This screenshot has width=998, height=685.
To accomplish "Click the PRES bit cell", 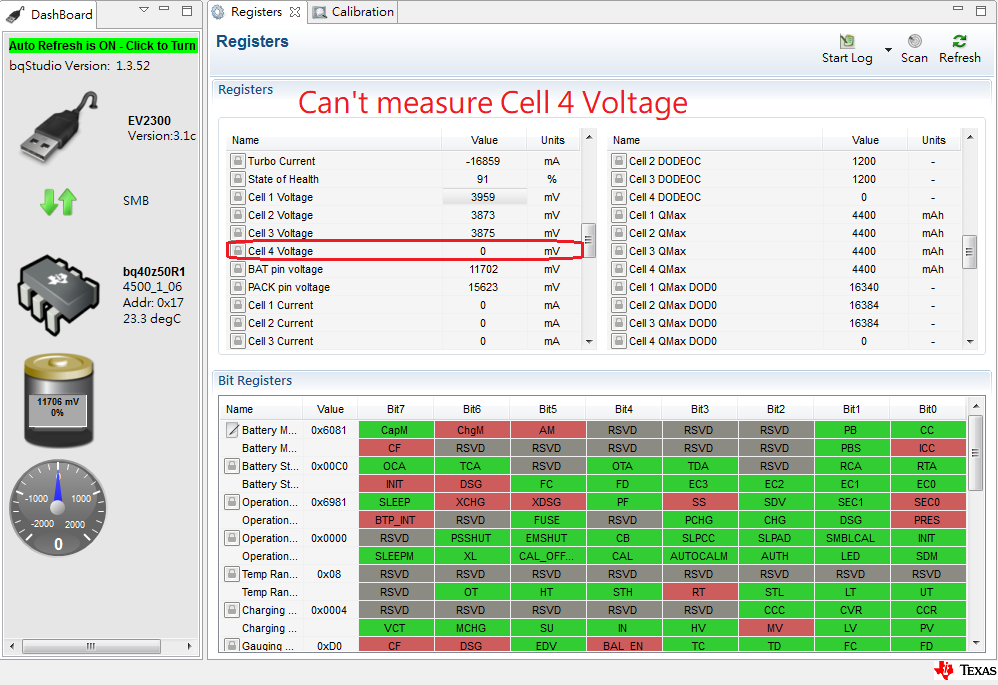I will [927, 520].
